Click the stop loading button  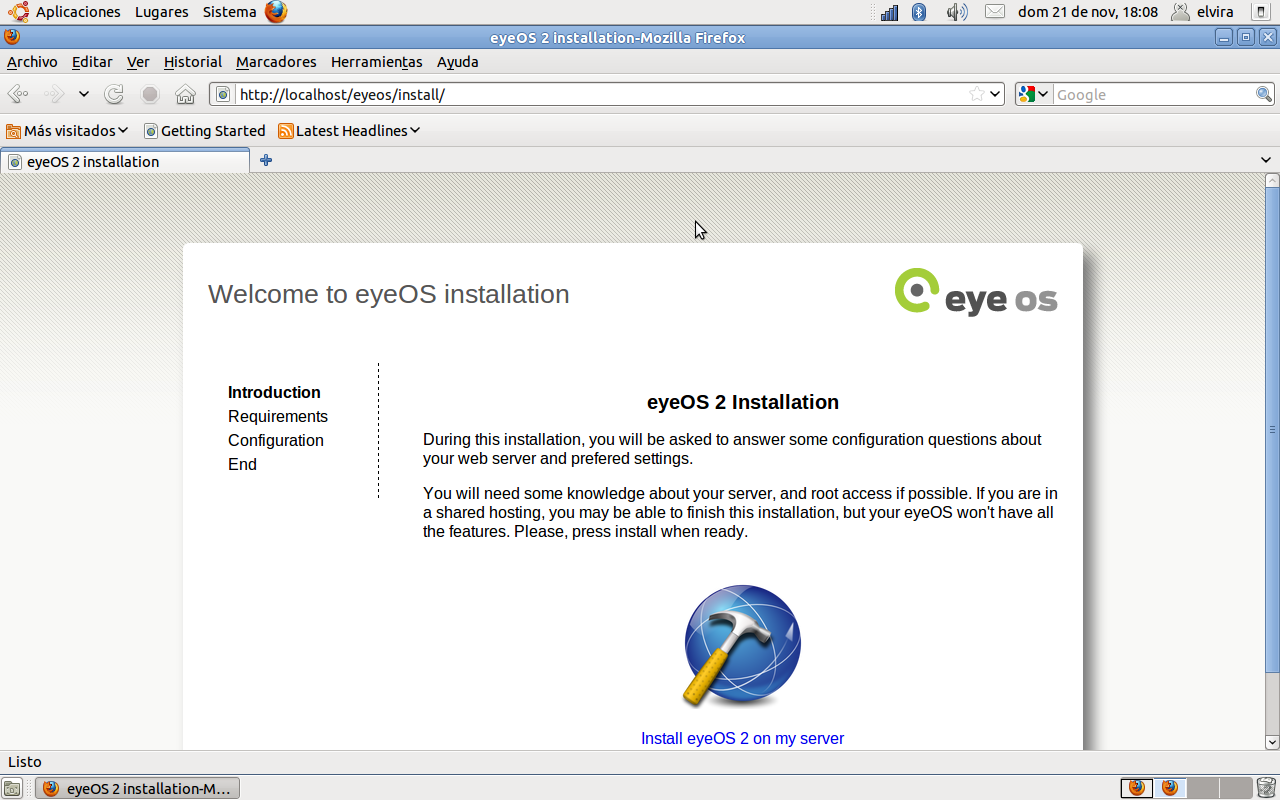150,94
